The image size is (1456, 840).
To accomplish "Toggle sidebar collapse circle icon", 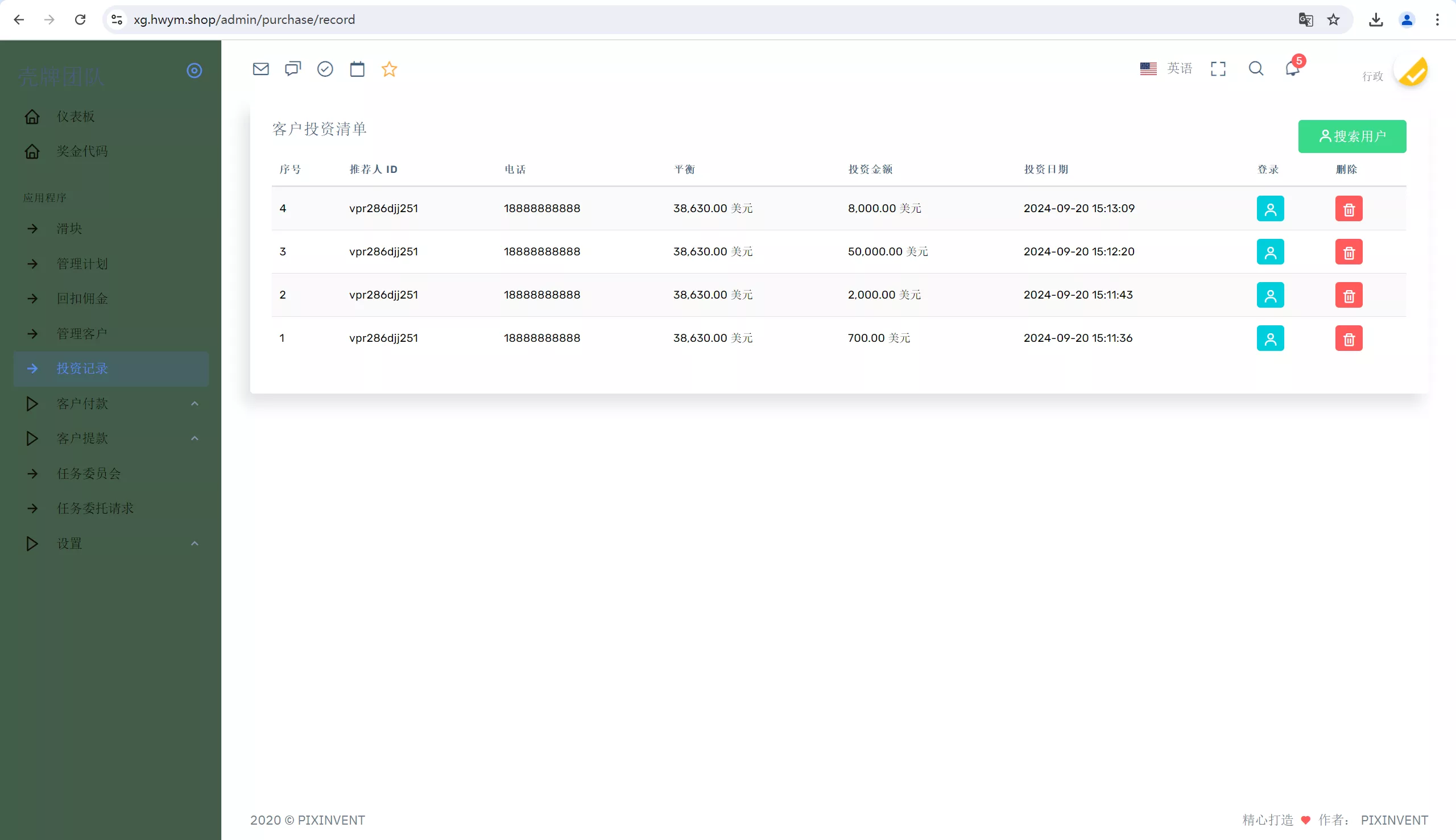I will pos(195,71).
